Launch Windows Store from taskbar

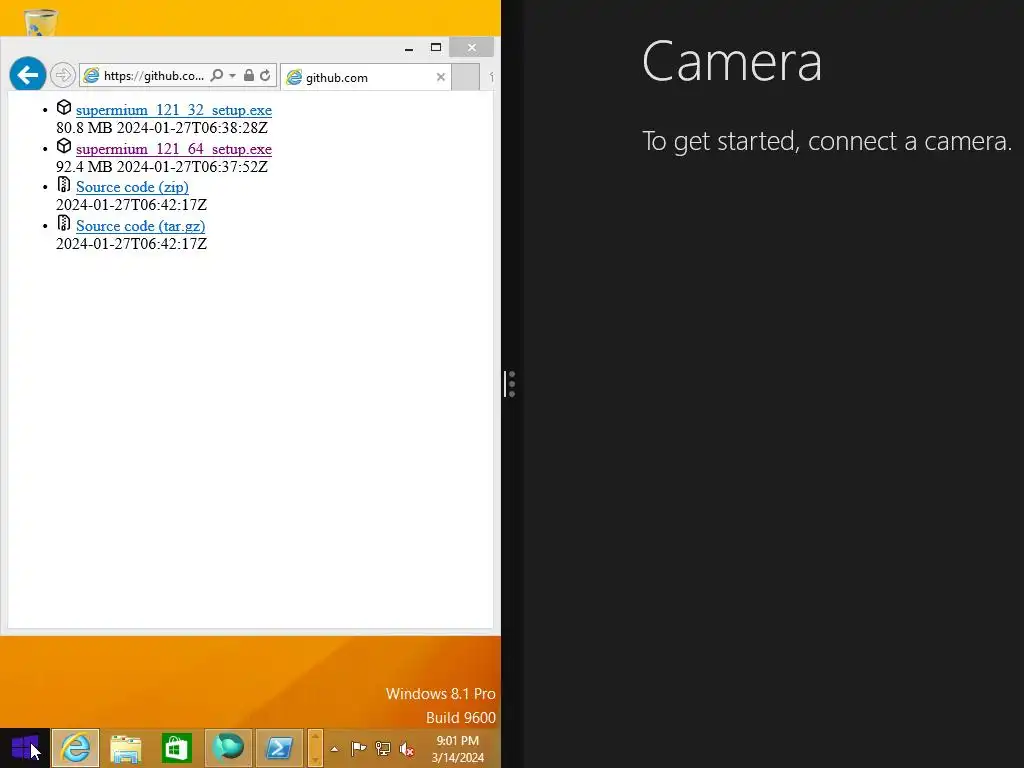(176, 748)
